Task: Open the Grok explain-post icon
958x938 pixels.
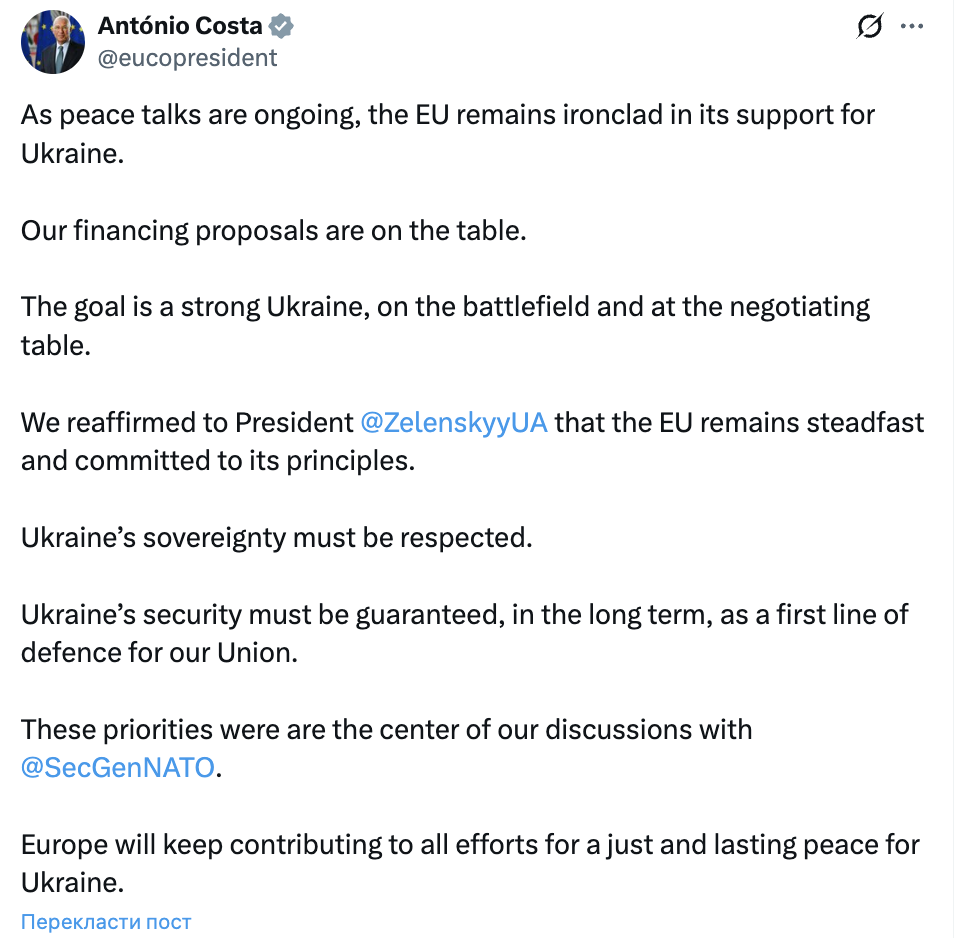Action: (870, 28)
